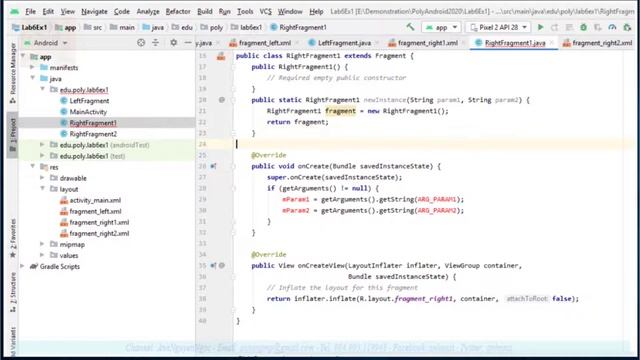This screenshot has width=640, height=360.
Task: Expand the edu.poly.lab6ex1 (test) package
Action: pyautogui.click(x=42, y=156)
